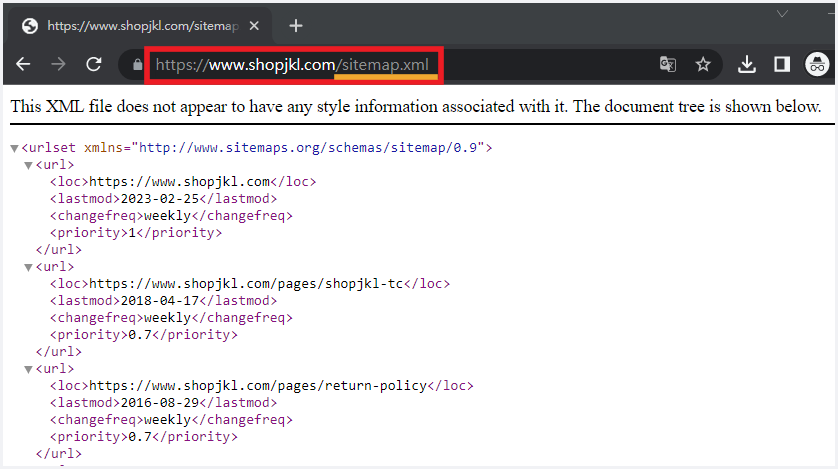Collapse the root urlset node
838x469 pixels.
pyautogui.click(x=14, y=148)
